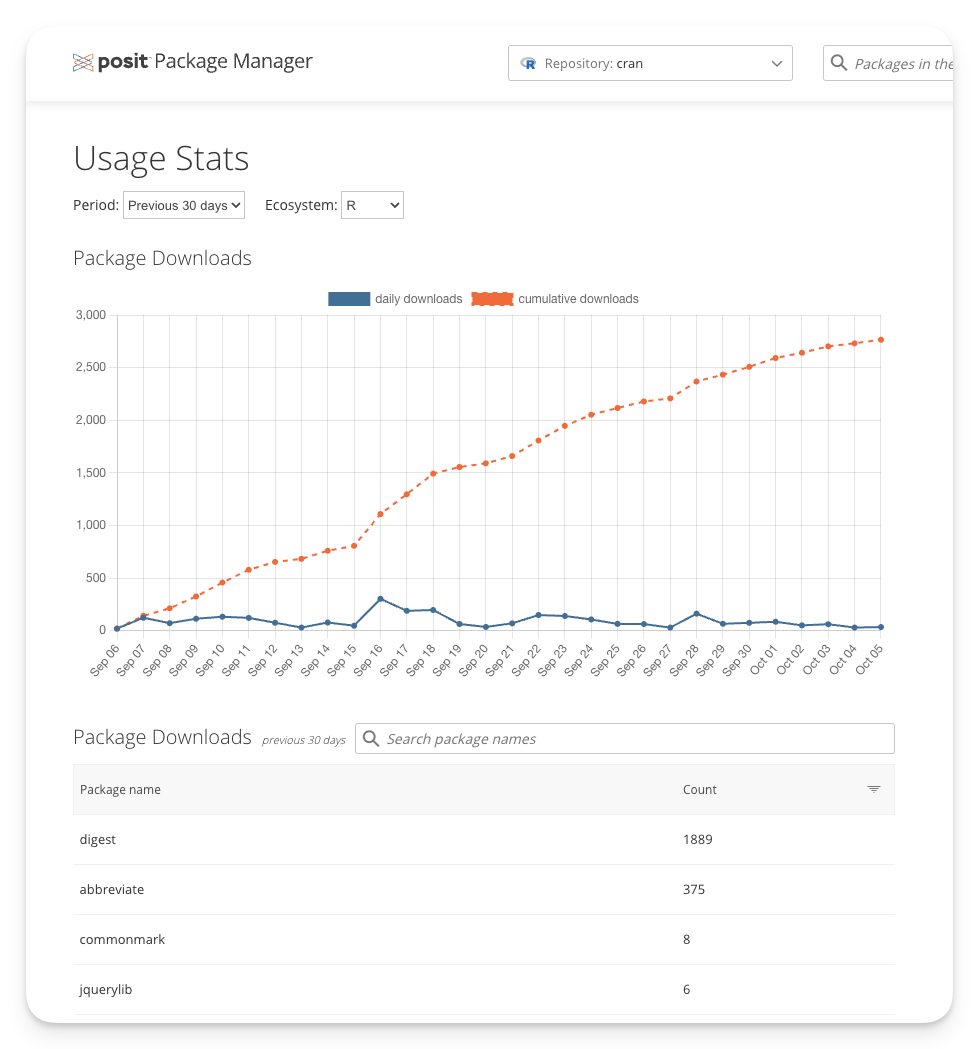This screenshot has height=1049, width=979.
Task: Click the R logo in repository selector
Action: tap(528, 63)
